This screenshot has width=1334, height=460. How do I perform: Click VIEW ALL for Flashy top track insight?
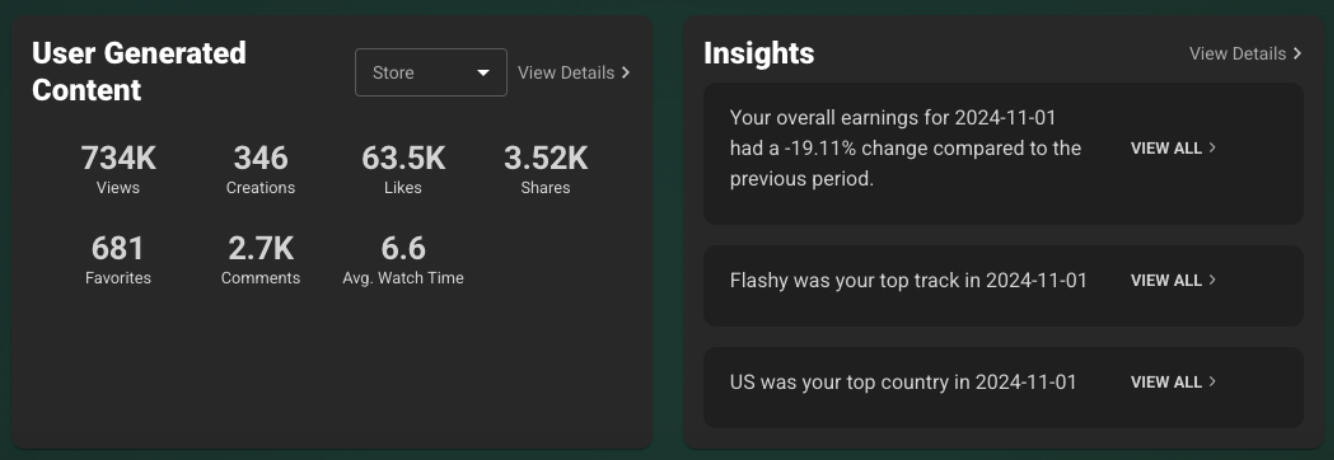pos(1166,281)
